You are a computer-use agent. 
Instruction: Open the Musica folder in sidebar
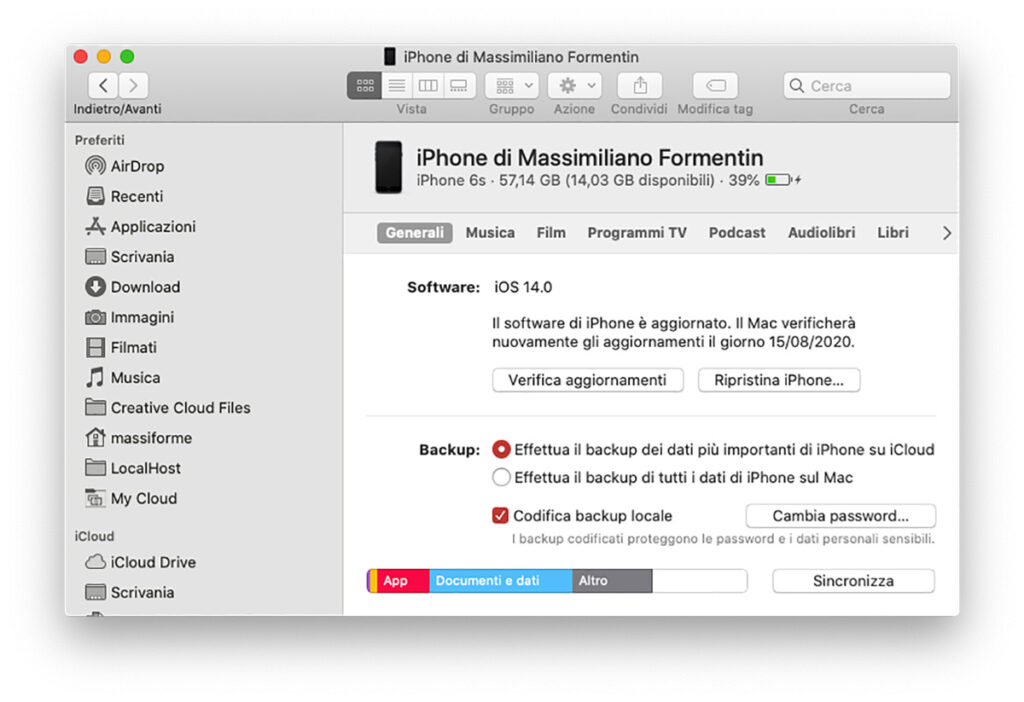123,377
